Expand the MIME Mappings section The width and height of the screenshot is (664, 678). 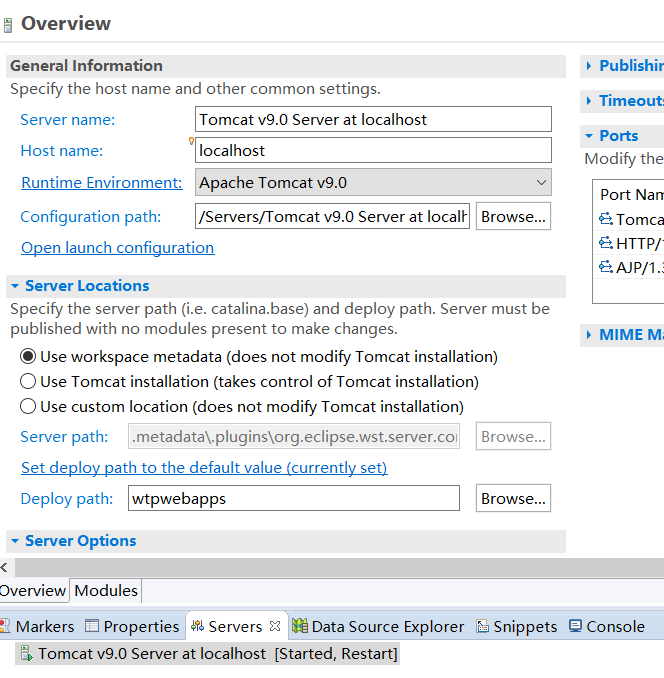(589, 335)
